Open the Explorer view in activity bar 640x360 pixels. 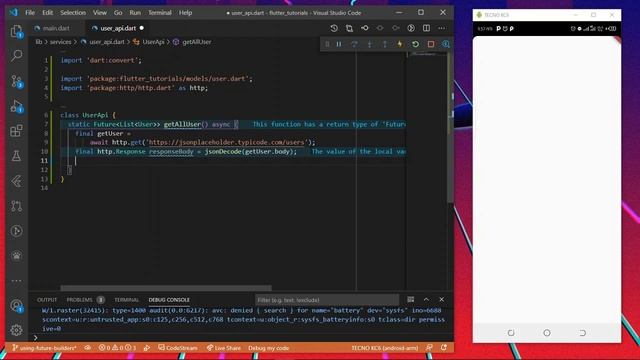[x=16, y=31]
